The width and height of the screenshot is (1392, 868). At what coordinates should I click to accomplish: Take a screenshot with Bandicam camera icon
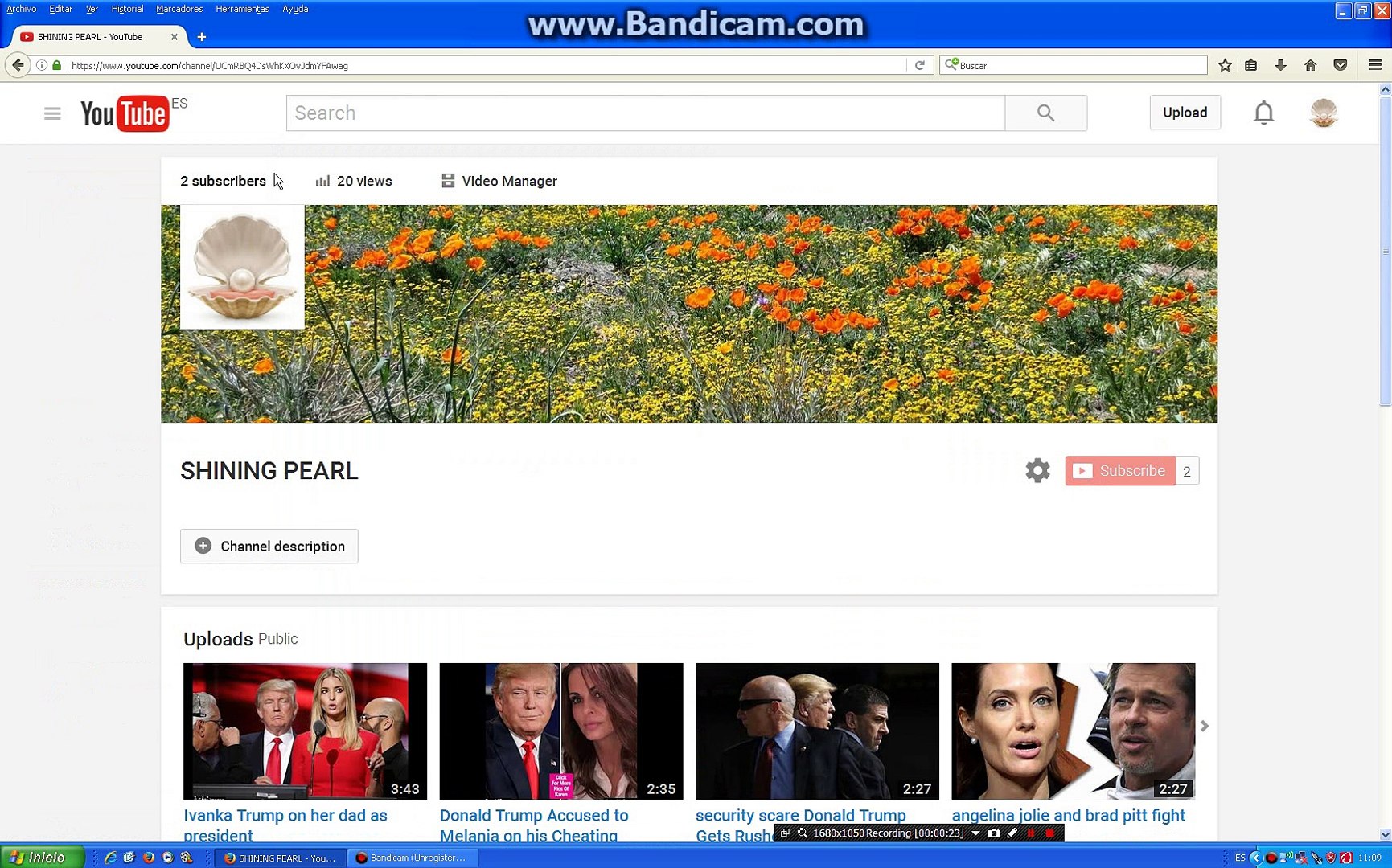pos(996,833)
